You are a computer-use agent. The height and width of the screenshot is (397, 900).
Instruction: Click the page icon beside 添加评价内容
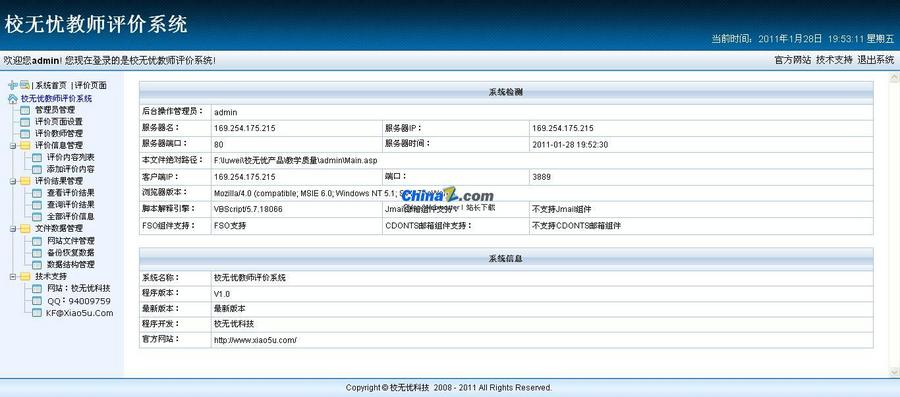(x=37, y=169)
